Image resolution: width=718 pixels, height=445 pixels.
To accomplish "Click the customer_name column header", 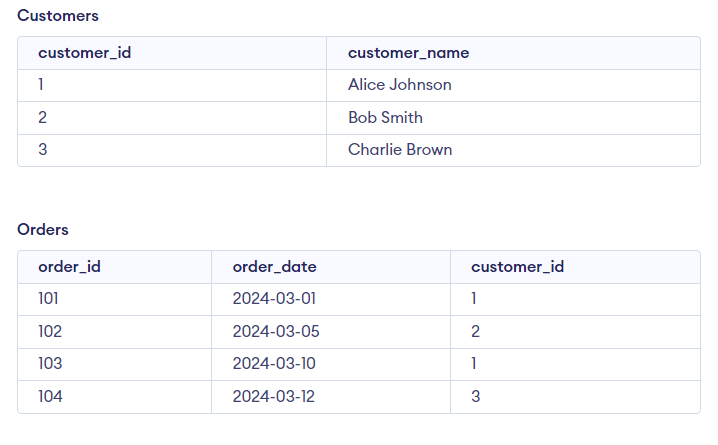I will tap(408, 53).
